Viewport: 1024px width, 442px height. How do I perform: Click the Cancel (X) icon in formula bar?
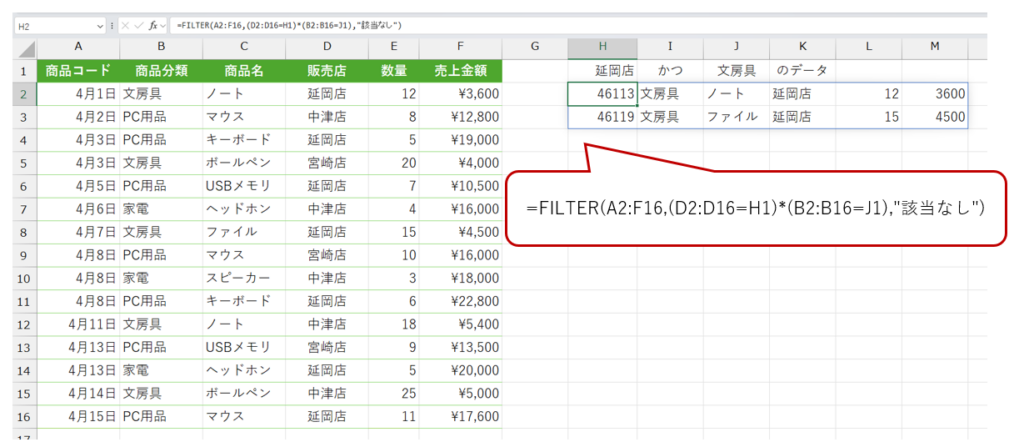[x=125, y=25]
